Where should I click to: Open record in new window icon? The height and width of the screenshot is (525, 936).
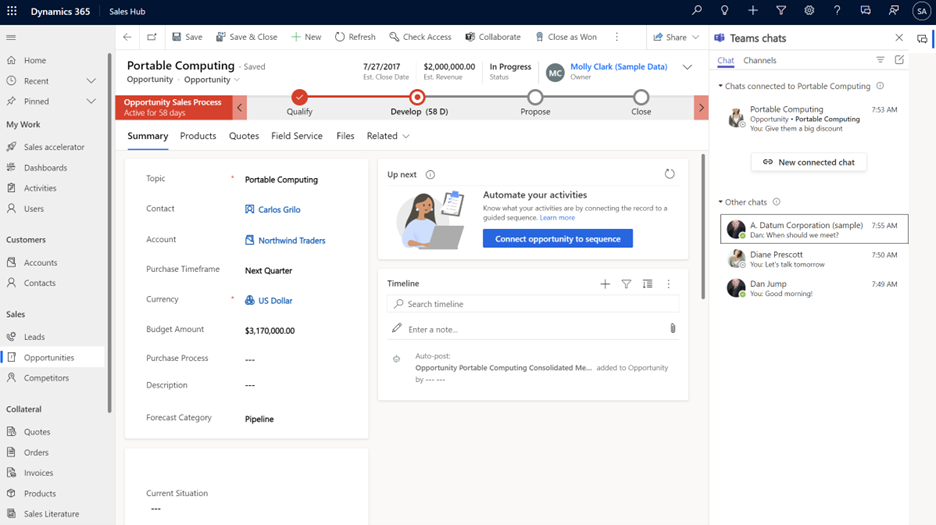click(x=152, y=37)
